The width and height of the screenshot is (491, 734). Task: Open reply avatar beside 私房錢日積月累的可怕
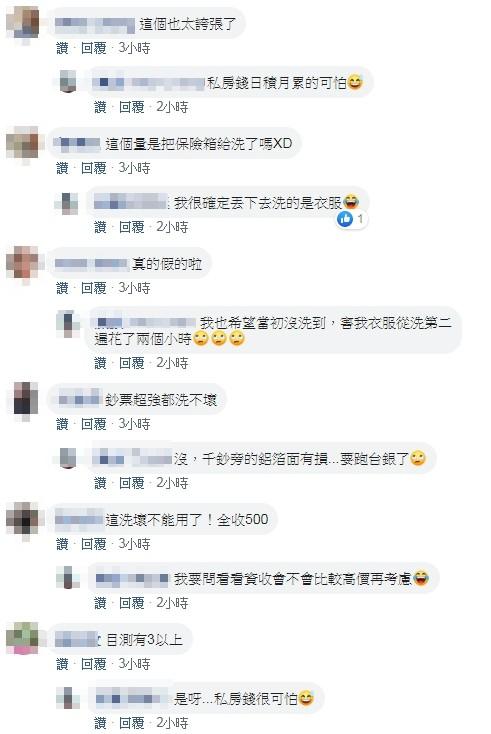68,81
